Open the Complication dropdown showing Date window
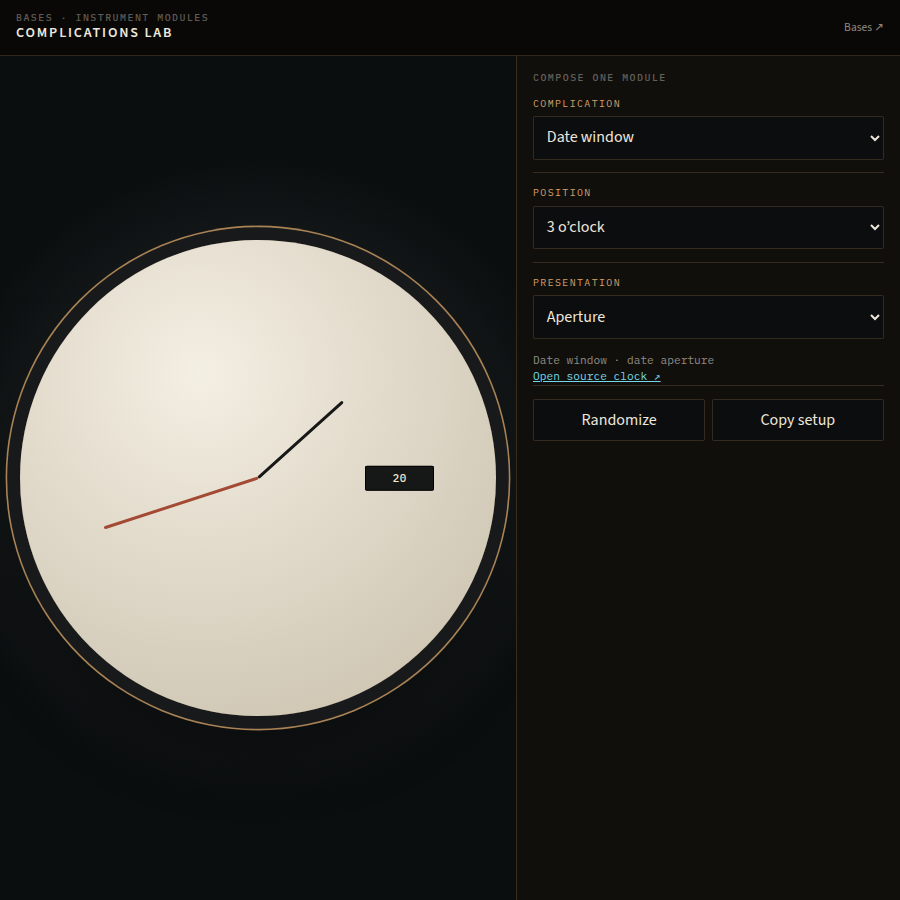 (708, 138)
